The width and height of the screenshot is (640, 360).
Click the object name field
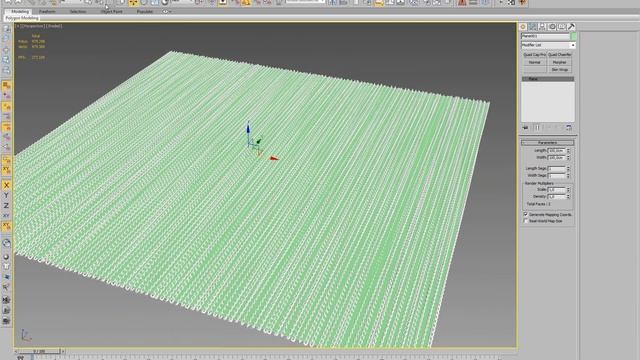click(545, 36)
